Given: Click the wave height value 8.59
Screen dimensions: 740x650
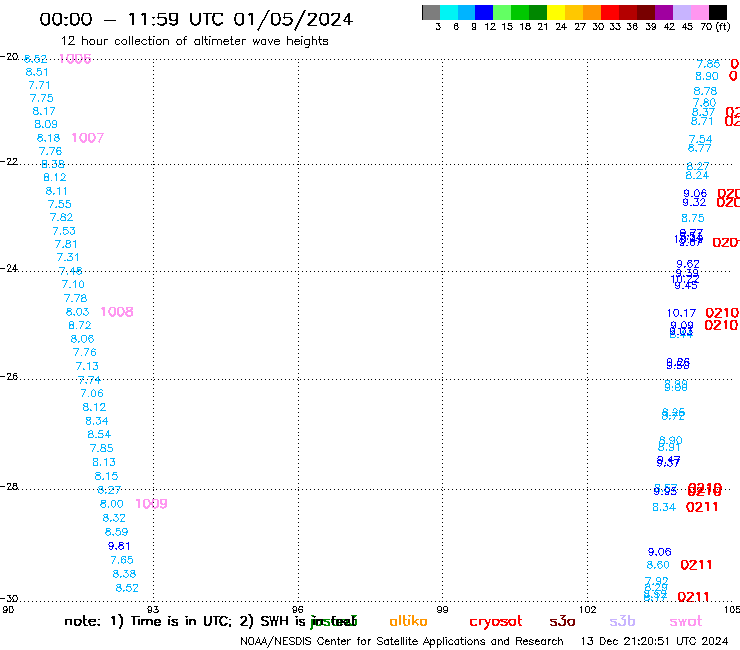Looking at the screenshot, I should click(x=117, y=532).
